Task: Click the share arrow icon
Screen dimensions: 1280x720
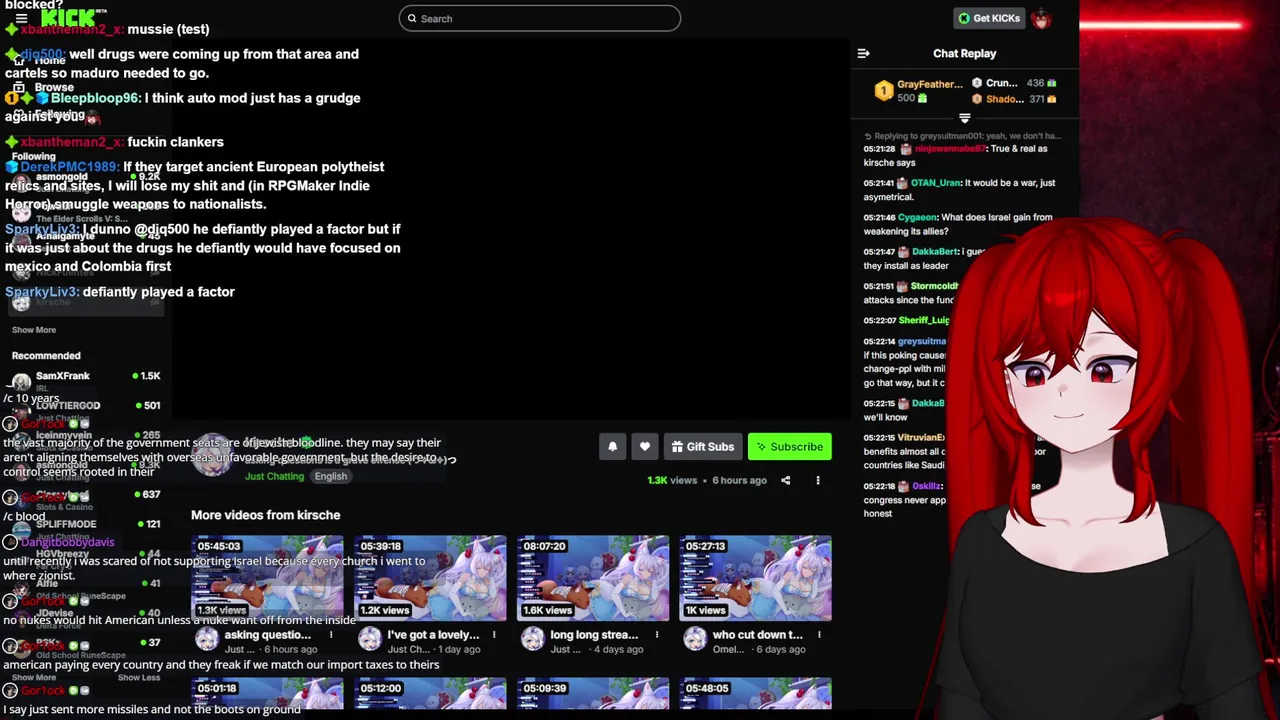Action: click(x=785, y=480)
